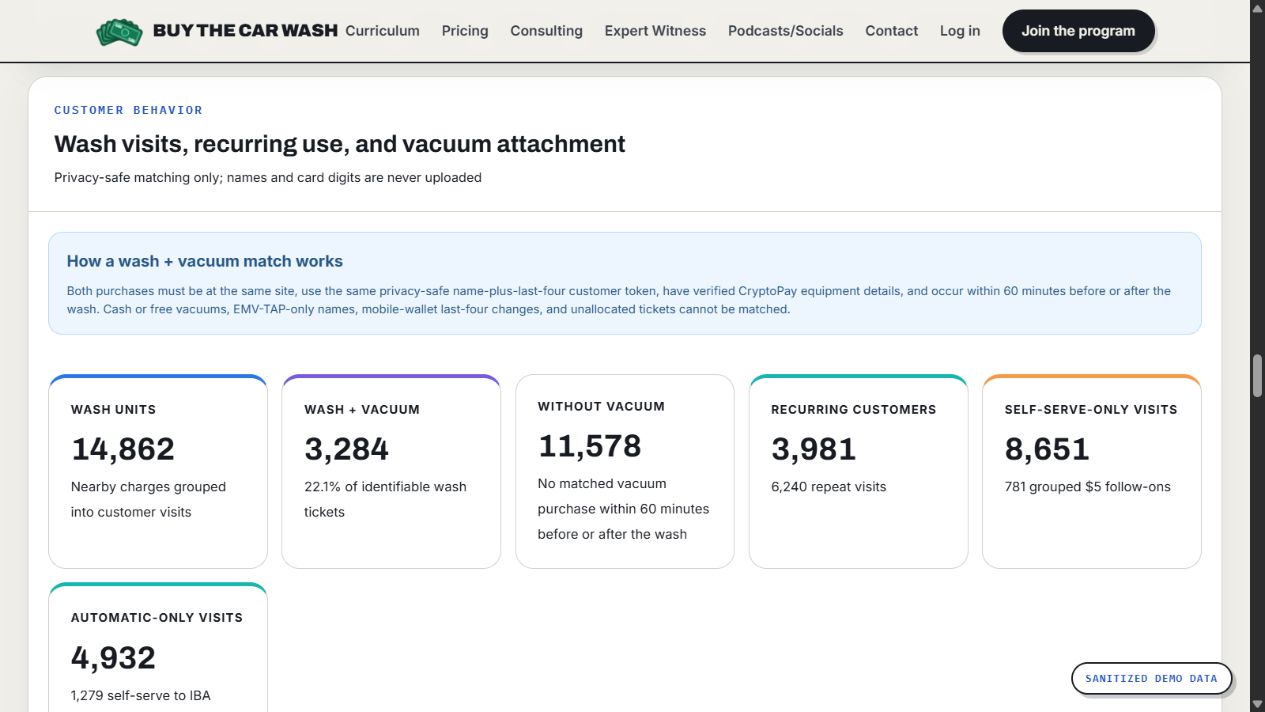This screenshot has height=712, width=1265.
Task: Navigate to Contact
Action: (892, 31)
